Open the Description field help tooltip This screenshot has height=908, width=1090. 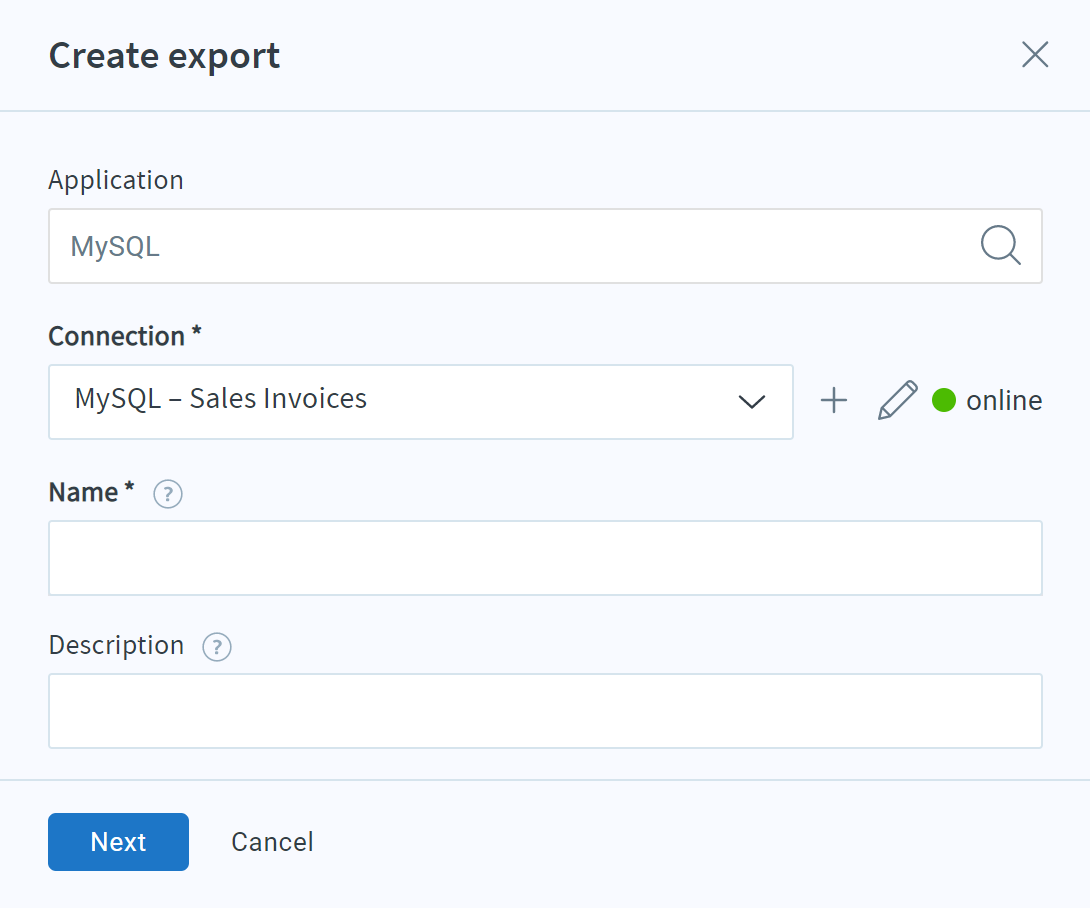pos(216,647)
